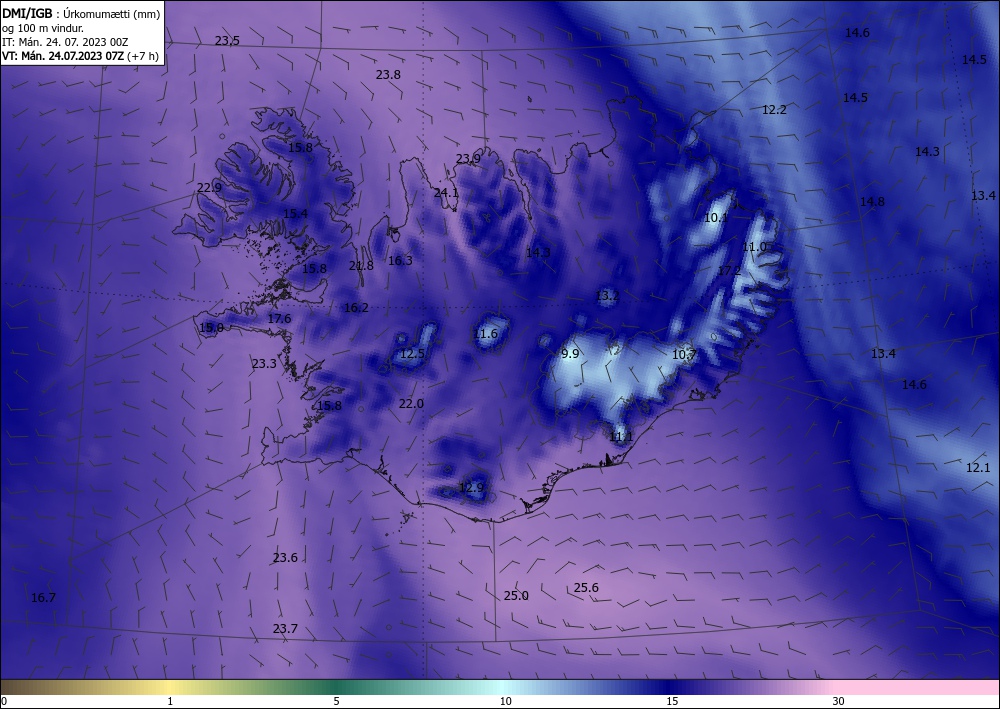The height and width of the screenshot is (709, 1000).
Task: Click the 23.3 value on the map
Action: pyautogui.click(x=264, y=364)
